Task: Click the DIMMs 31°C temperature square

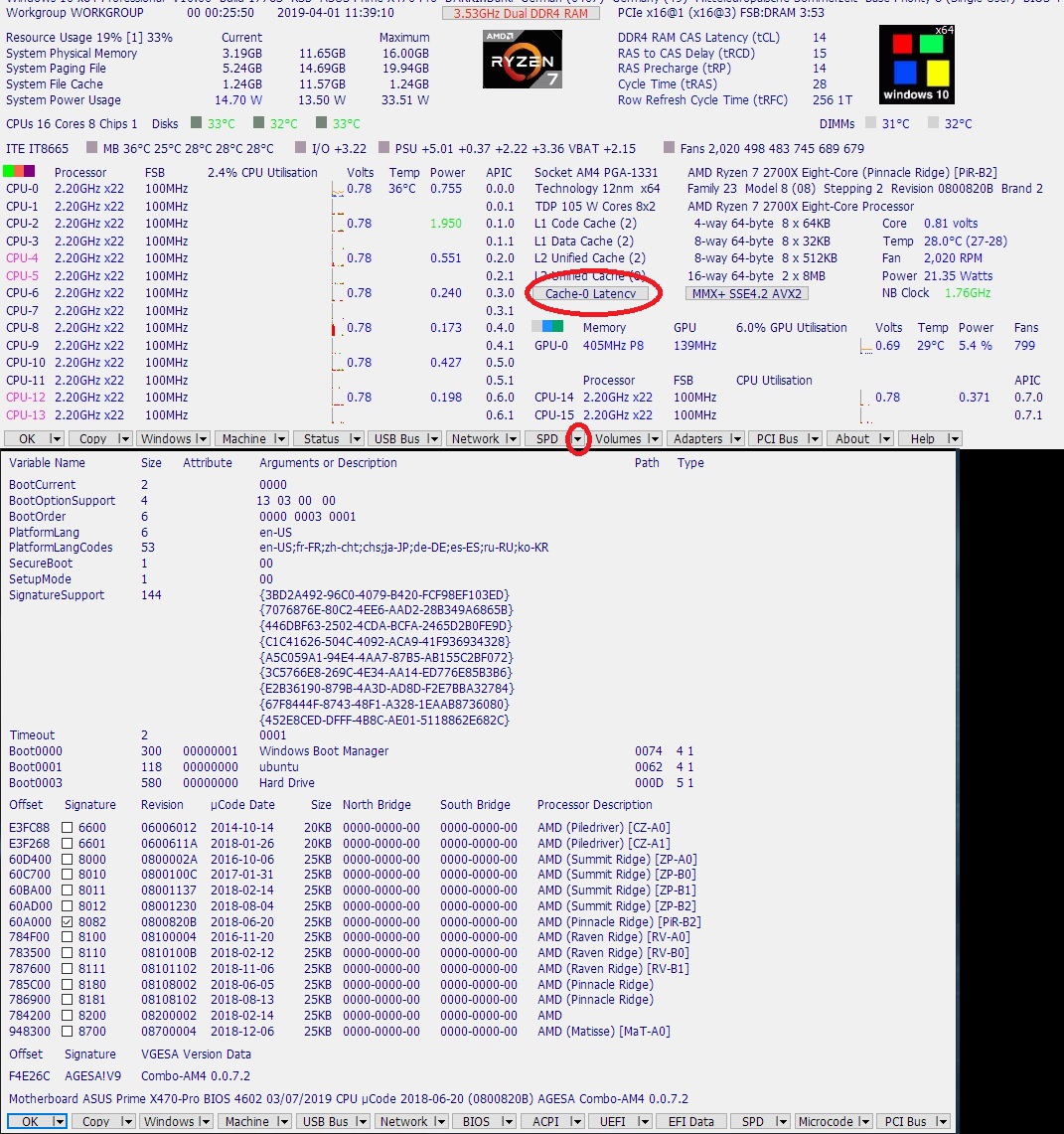Action: click(871, 123)
